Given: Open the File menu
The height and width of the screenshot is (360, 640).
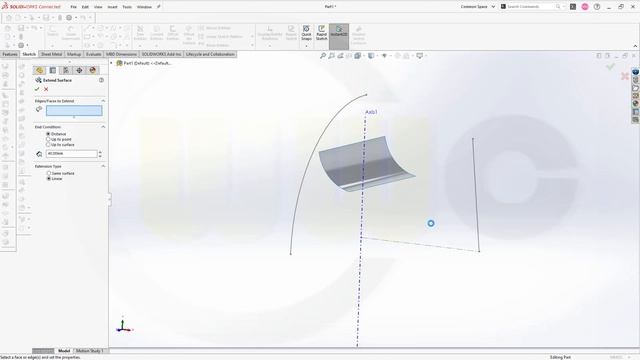Looking at the screenshot, I should [x=73, y=7].
